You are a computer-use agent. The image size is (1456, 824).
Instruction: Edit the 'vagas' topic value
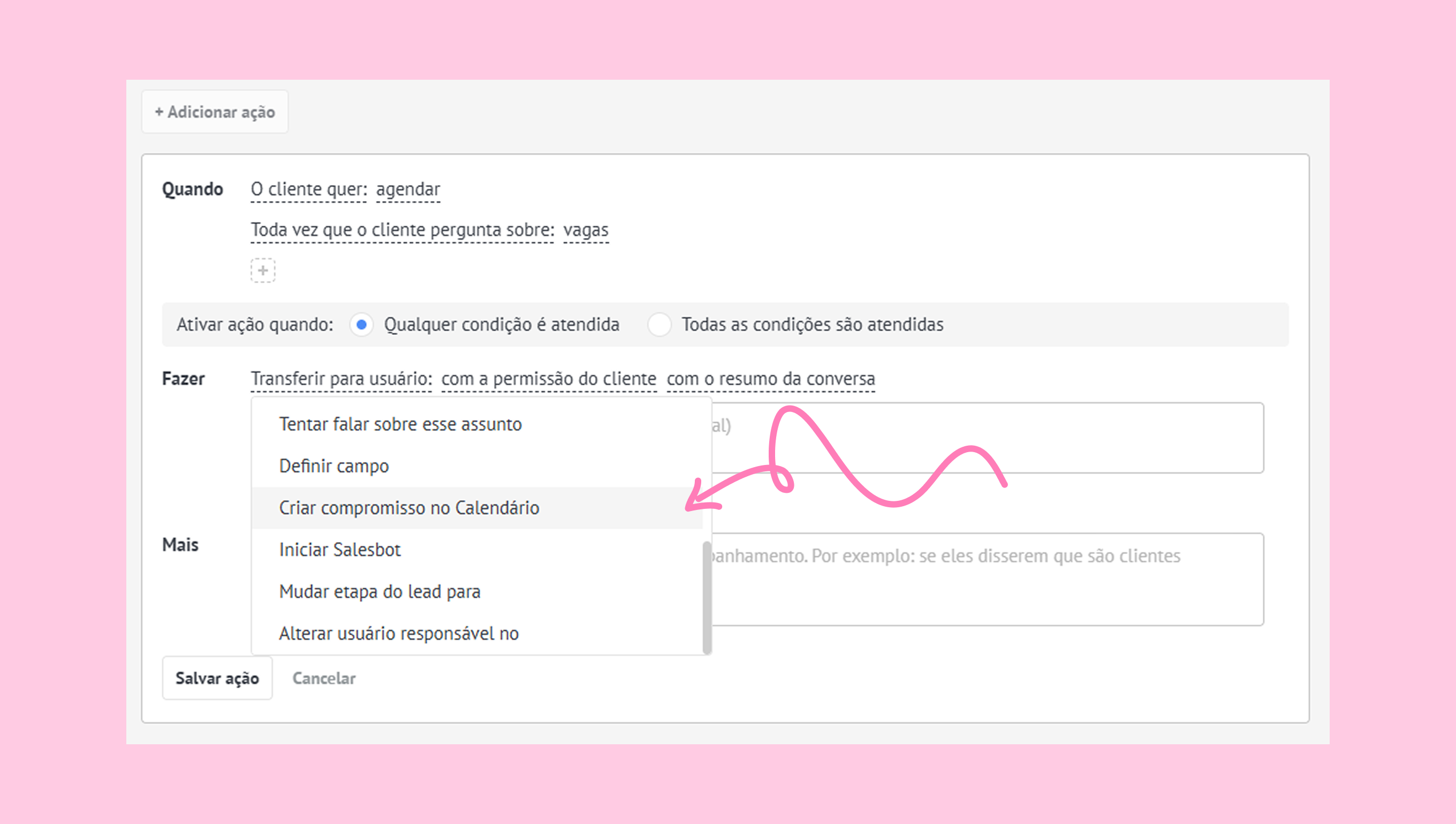(585, 230)
